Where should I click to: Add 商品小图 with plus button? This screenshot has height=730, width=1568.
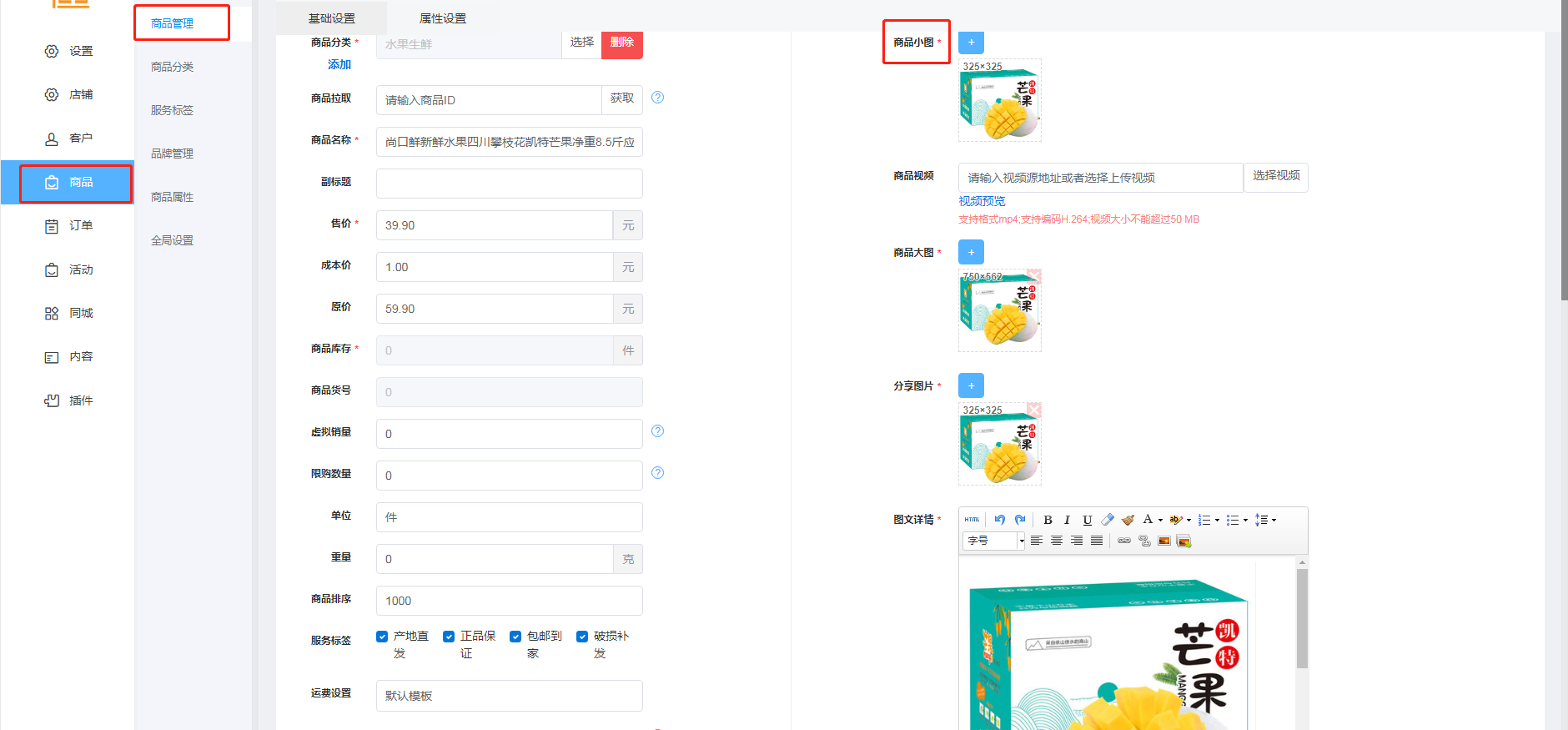coord(971,43)
